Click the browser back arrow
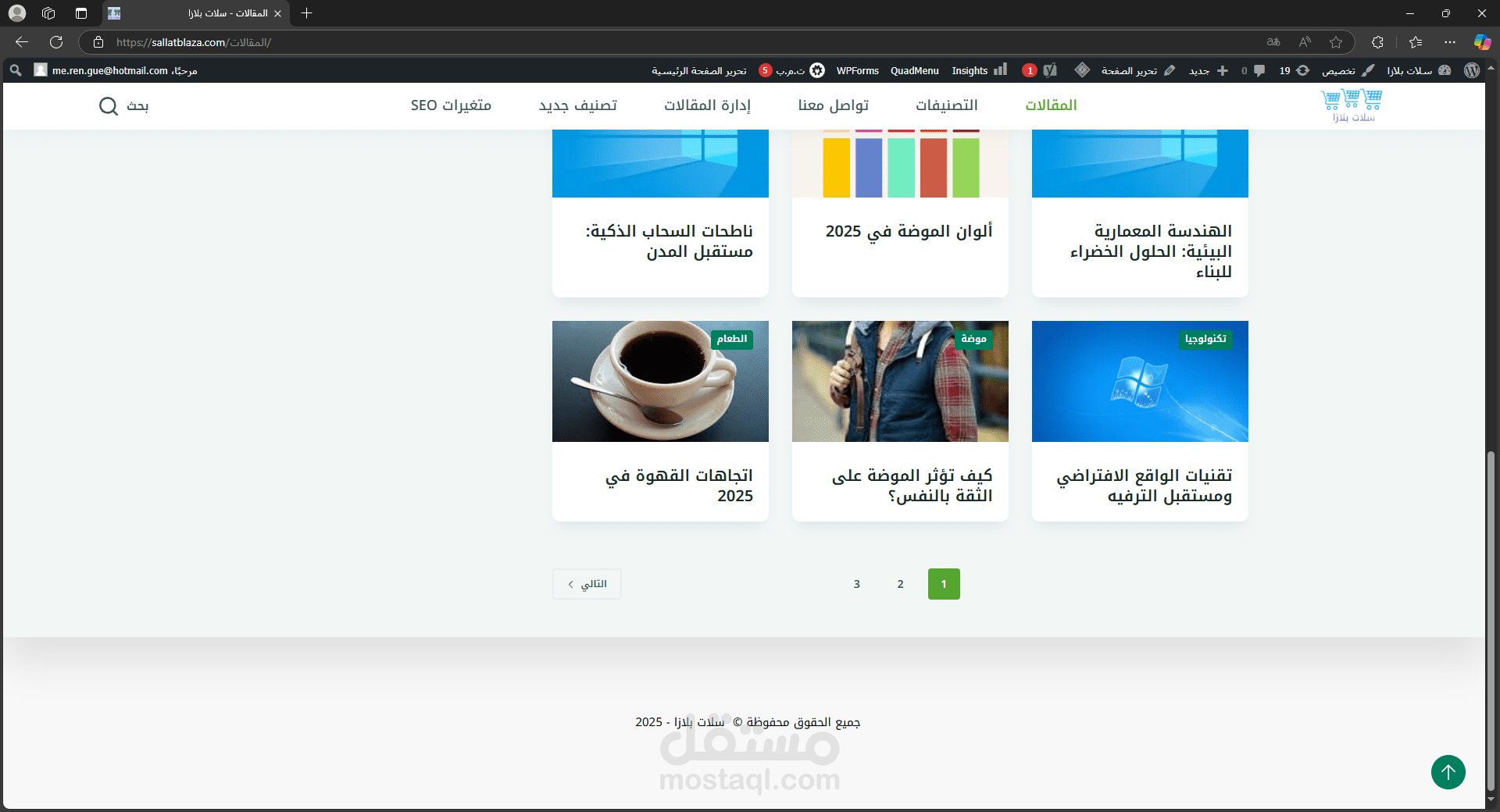 tap(22, 42)
